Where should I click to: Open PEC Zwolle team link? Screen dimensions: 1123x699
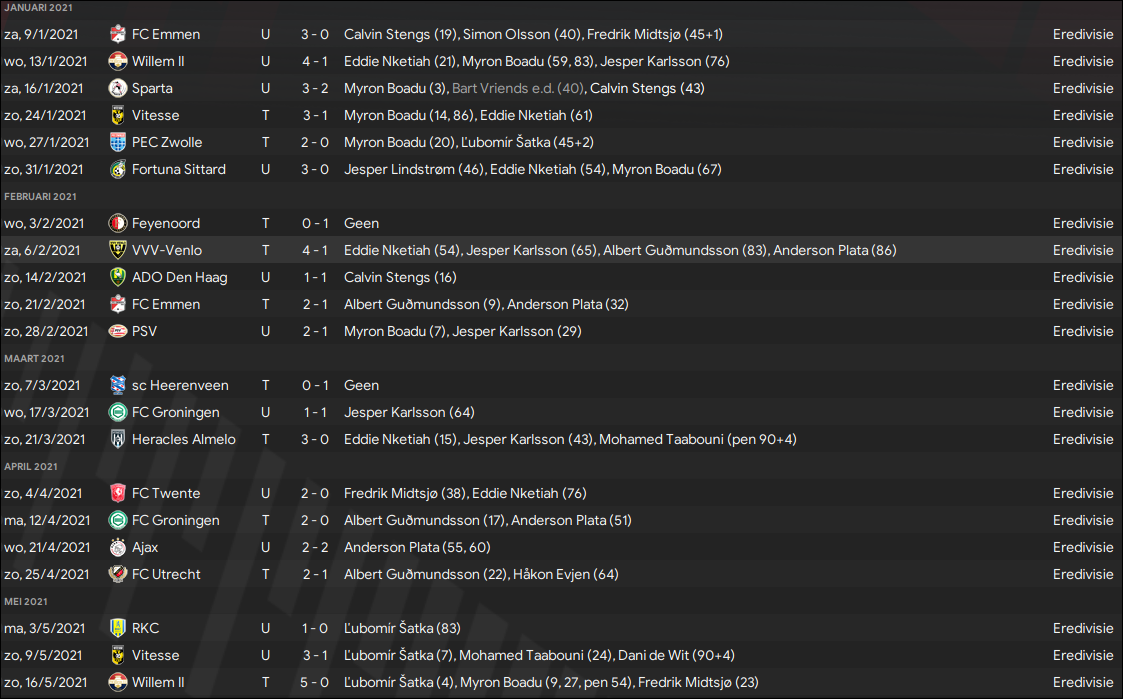pos(166,142)
